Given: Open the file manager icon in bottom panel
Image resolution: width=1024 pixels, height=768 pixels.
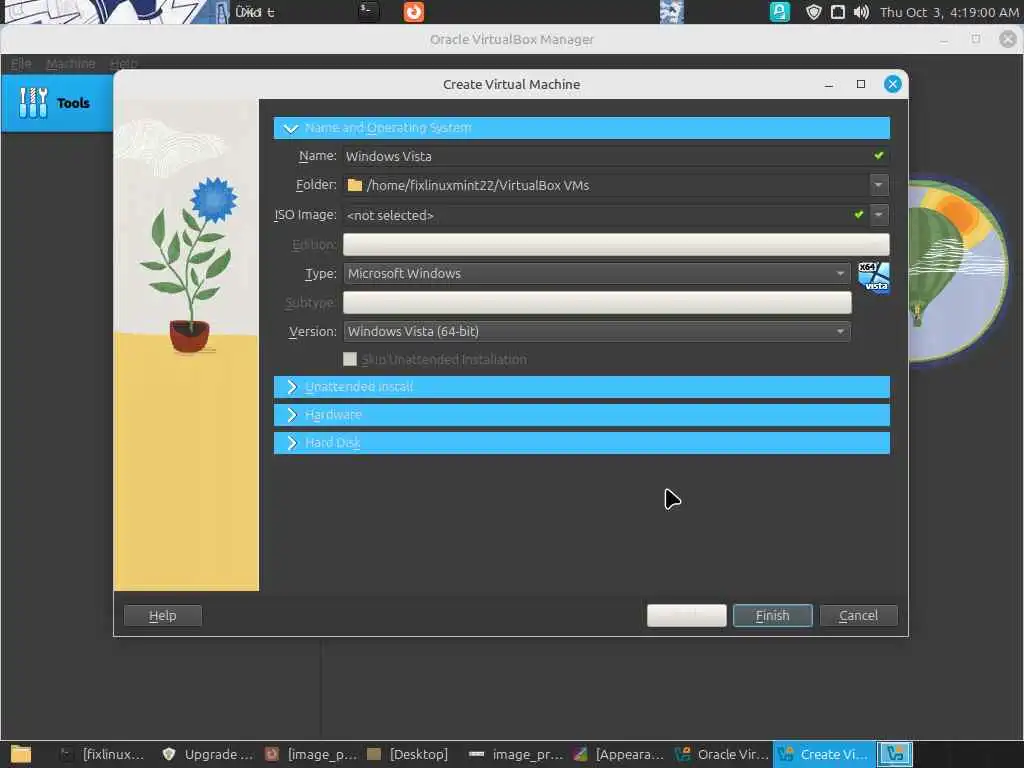Looking at the screenshot, I should (20, 754).
